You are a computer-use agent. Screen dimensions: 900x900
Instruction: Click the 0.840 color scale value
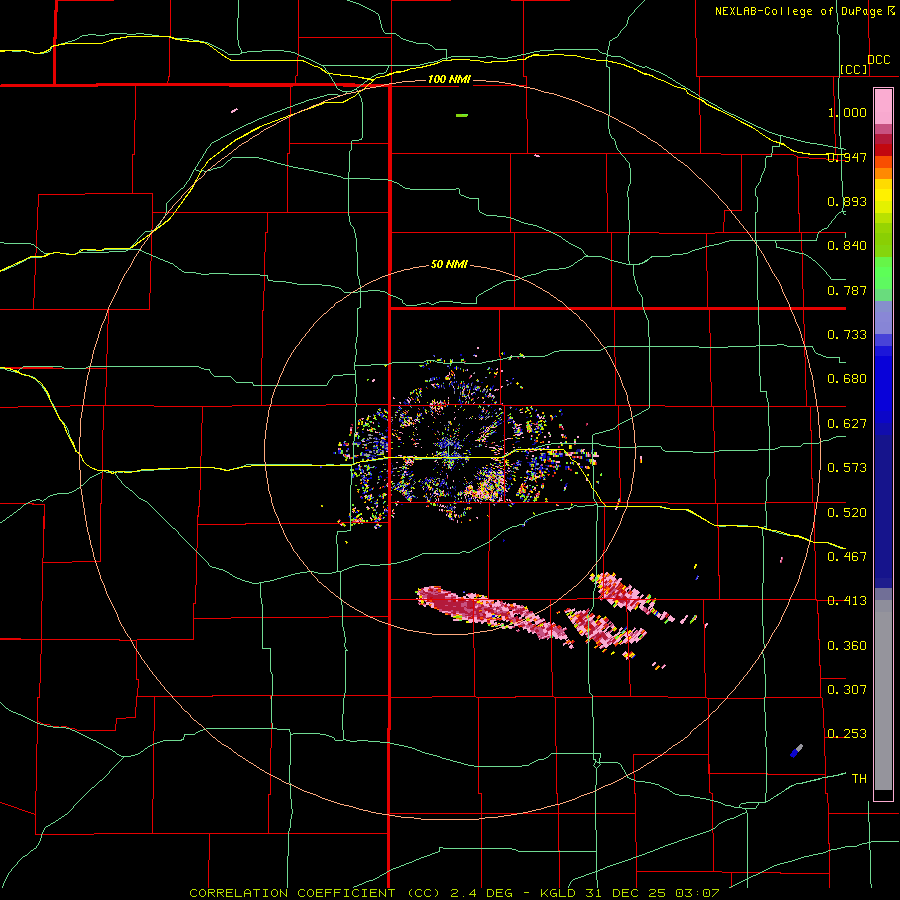[847, 246]
